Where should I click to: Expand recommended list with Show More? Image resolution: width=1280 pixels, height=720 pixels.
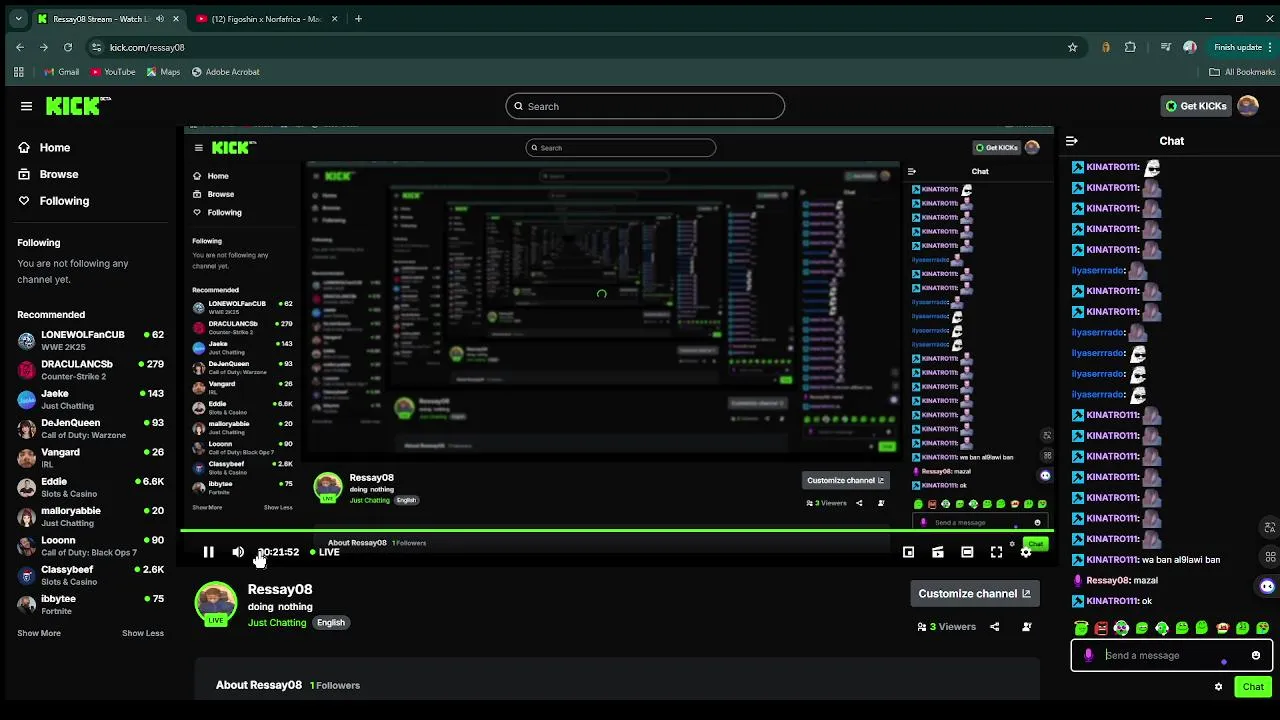[x=39, y=633]
